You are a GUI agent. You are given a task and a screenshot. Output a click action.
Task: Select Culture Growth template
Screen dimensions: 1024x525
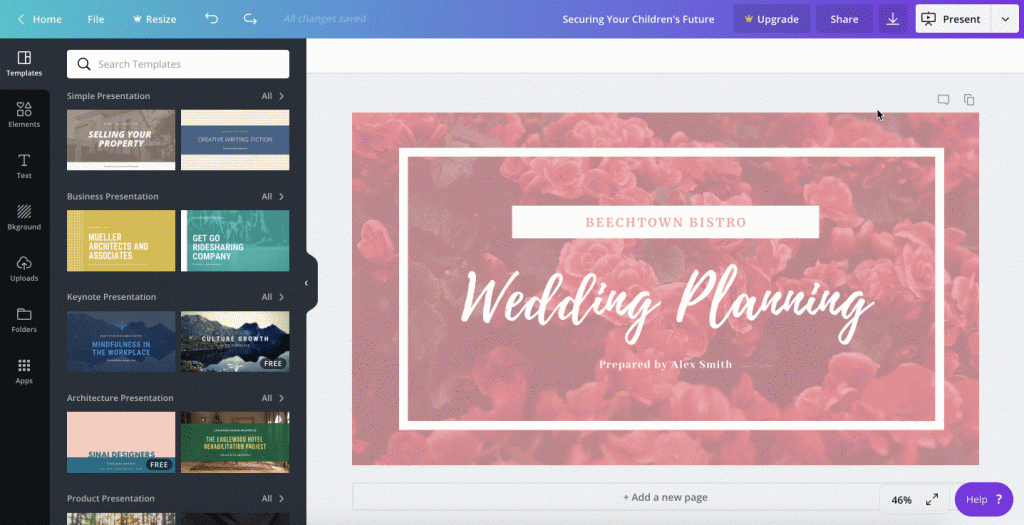coord(235,342)
